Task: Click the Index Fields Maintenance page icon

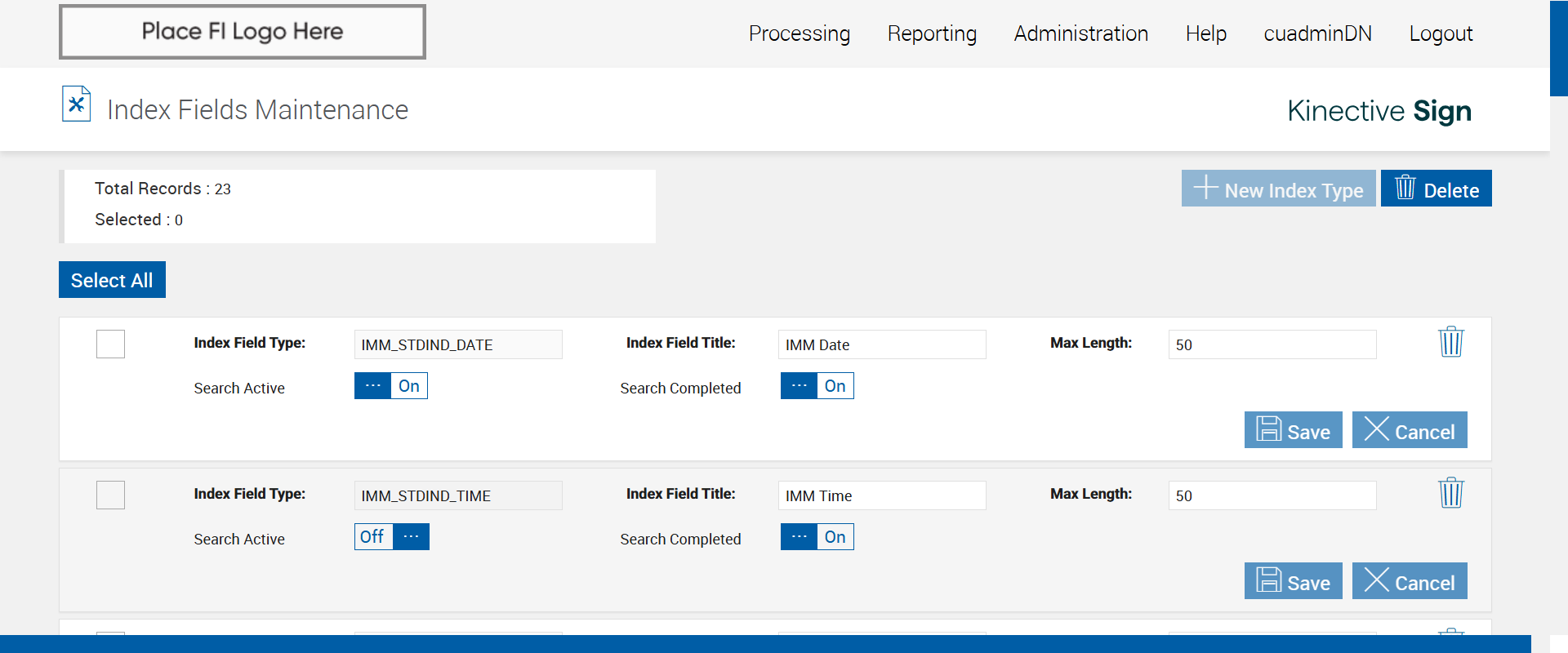Action: 76,104
